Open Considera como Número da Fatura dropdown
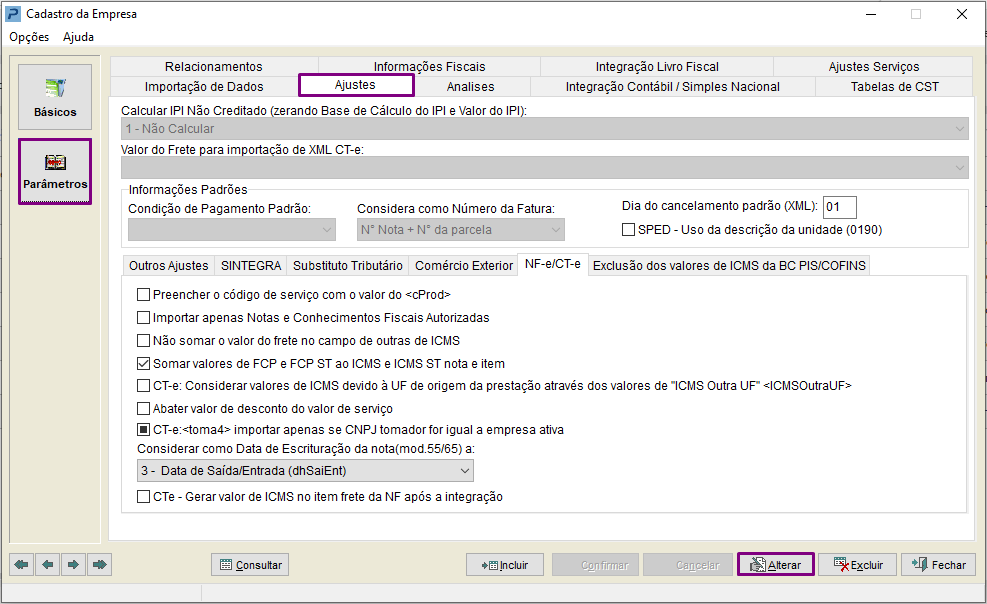This screenshot has width=987, height=604. [x=461, y=230]
